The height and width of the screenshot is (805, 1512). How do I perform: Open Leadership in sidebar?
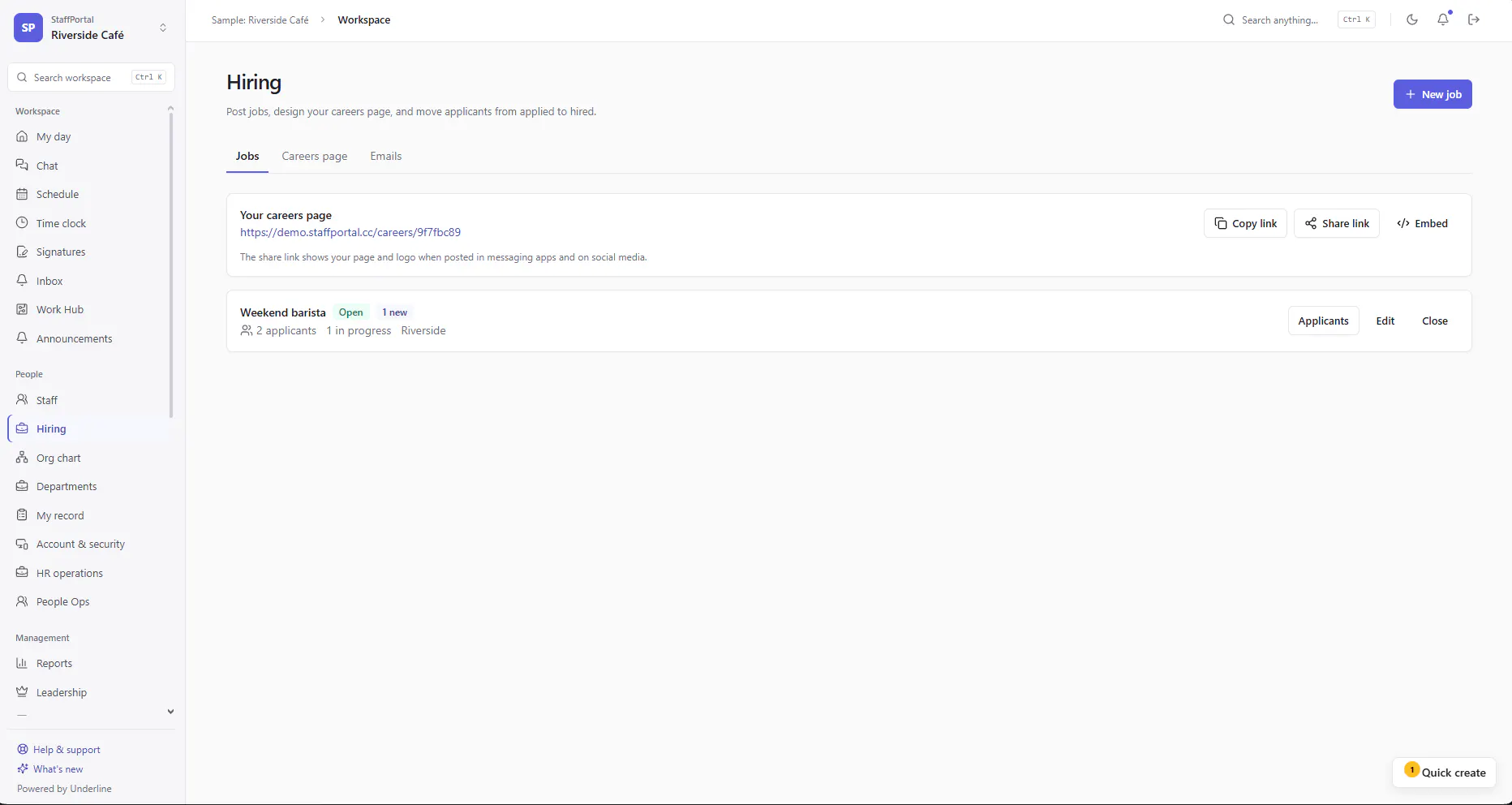click(89, 692)
